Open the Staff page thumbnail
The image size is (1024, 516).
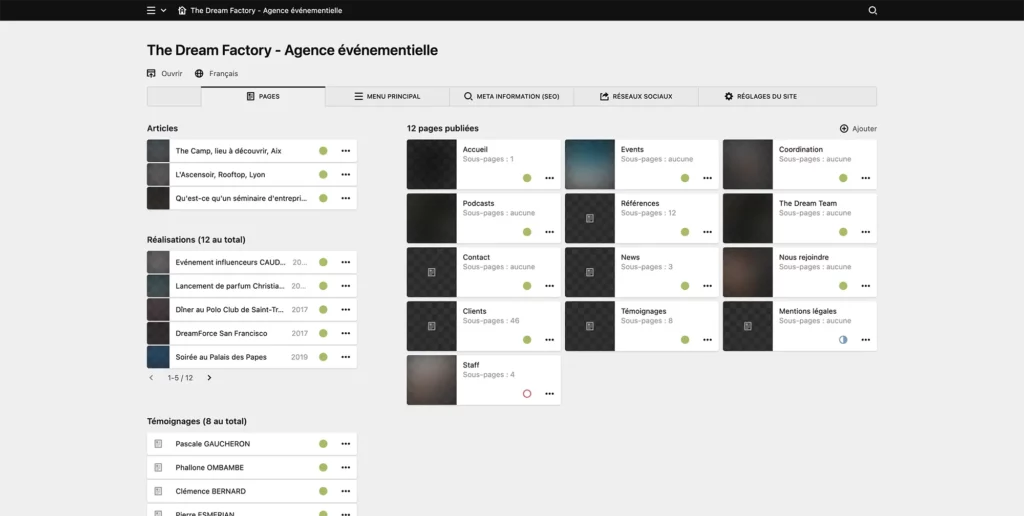point(432,380)
